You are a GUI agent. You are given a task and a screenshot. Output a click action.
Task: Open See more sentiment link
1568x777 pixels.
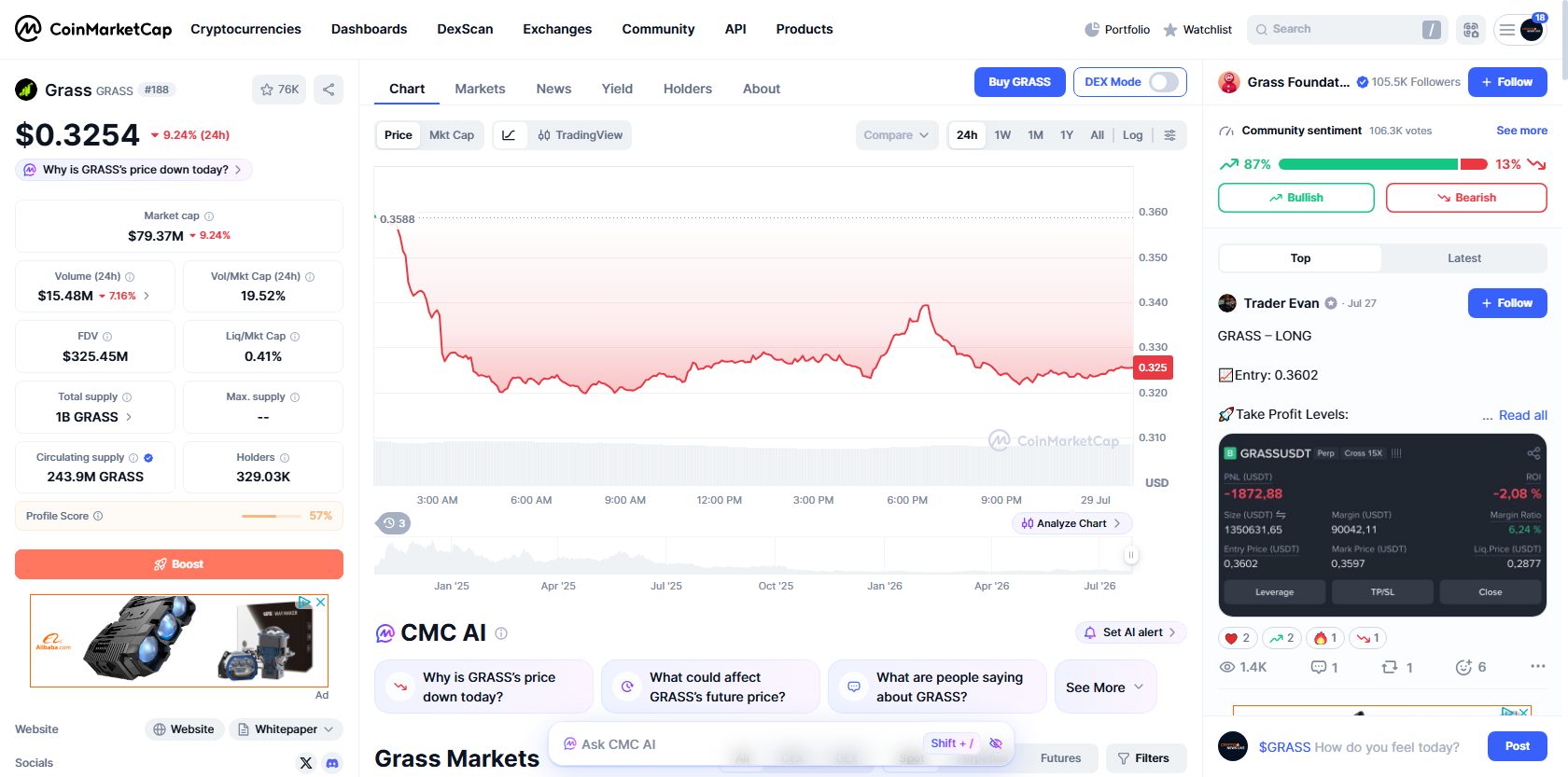click(x=1521, y=131)
